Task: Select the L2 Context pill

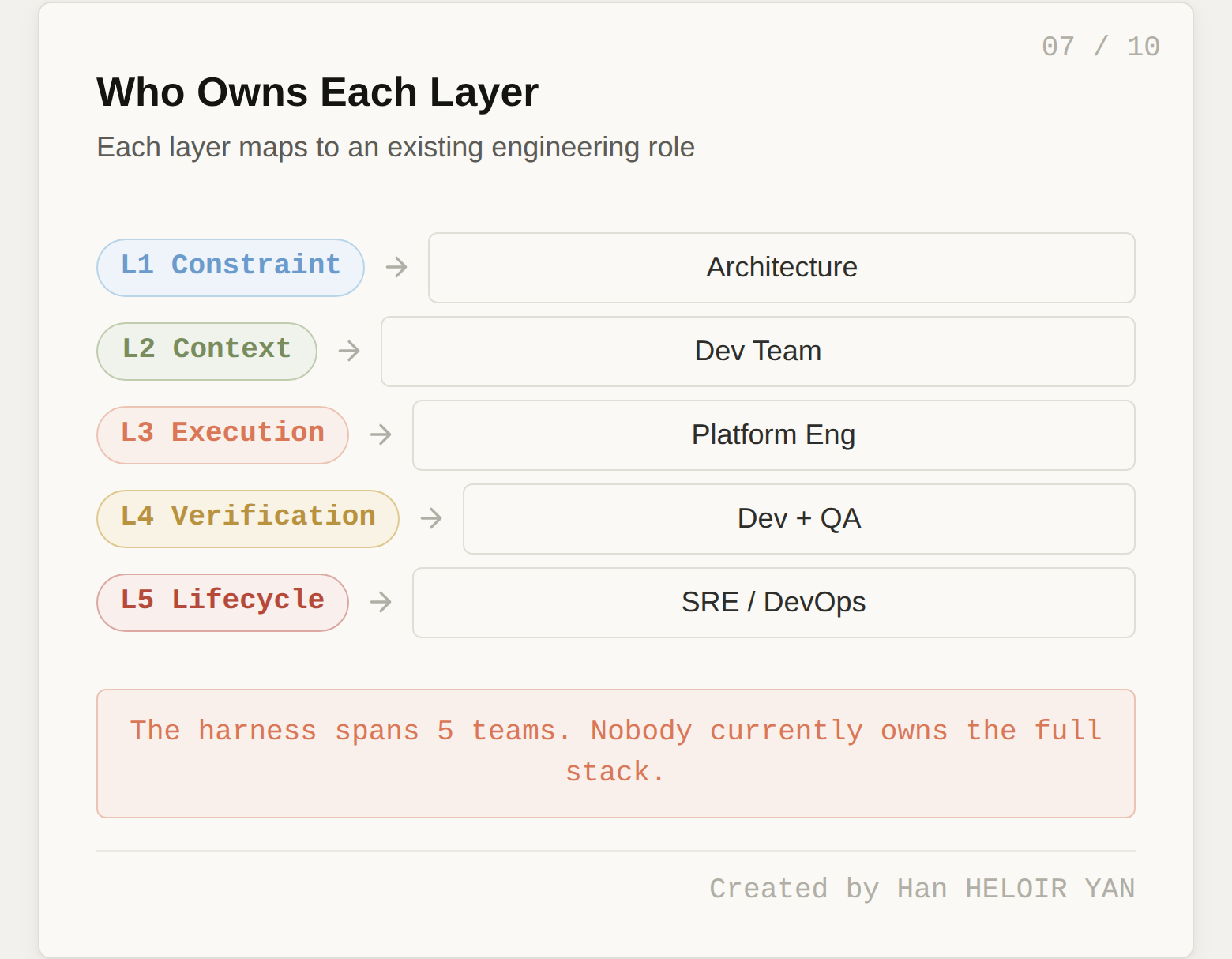Action: 206,351
